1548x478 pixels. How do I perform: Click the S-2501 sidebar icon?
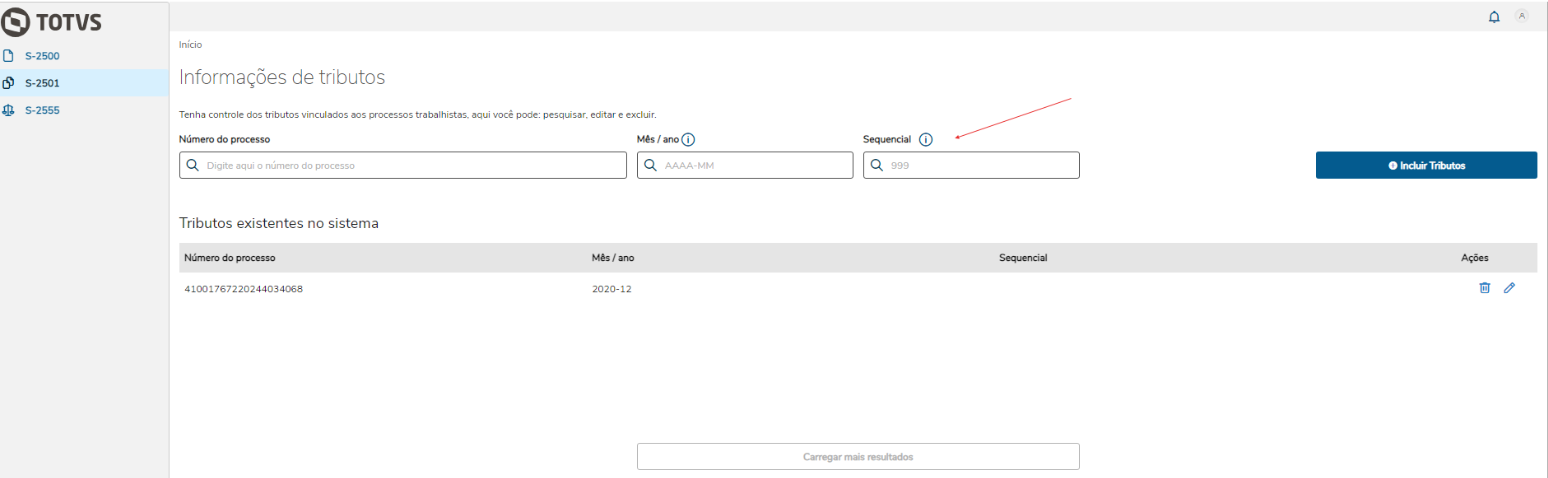(8, 83)
